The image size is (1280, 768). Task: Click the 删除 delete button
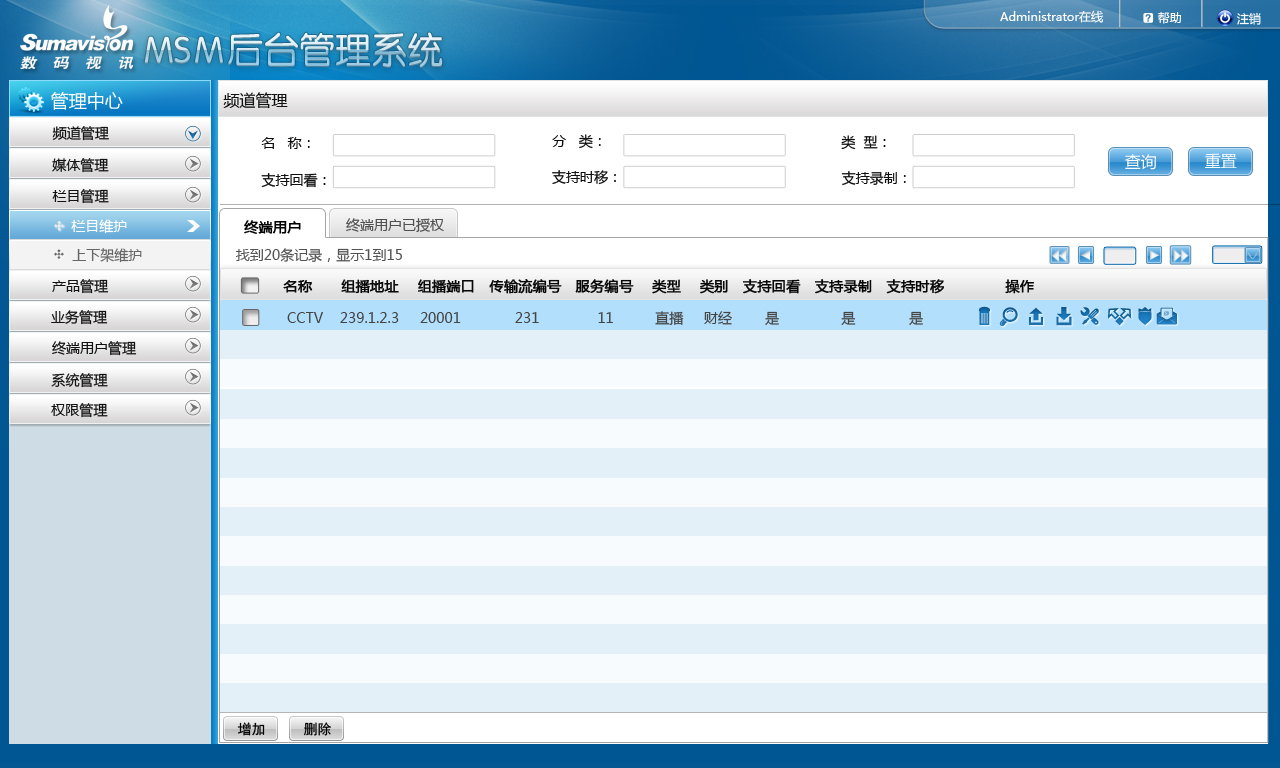[x=316, y=729]
